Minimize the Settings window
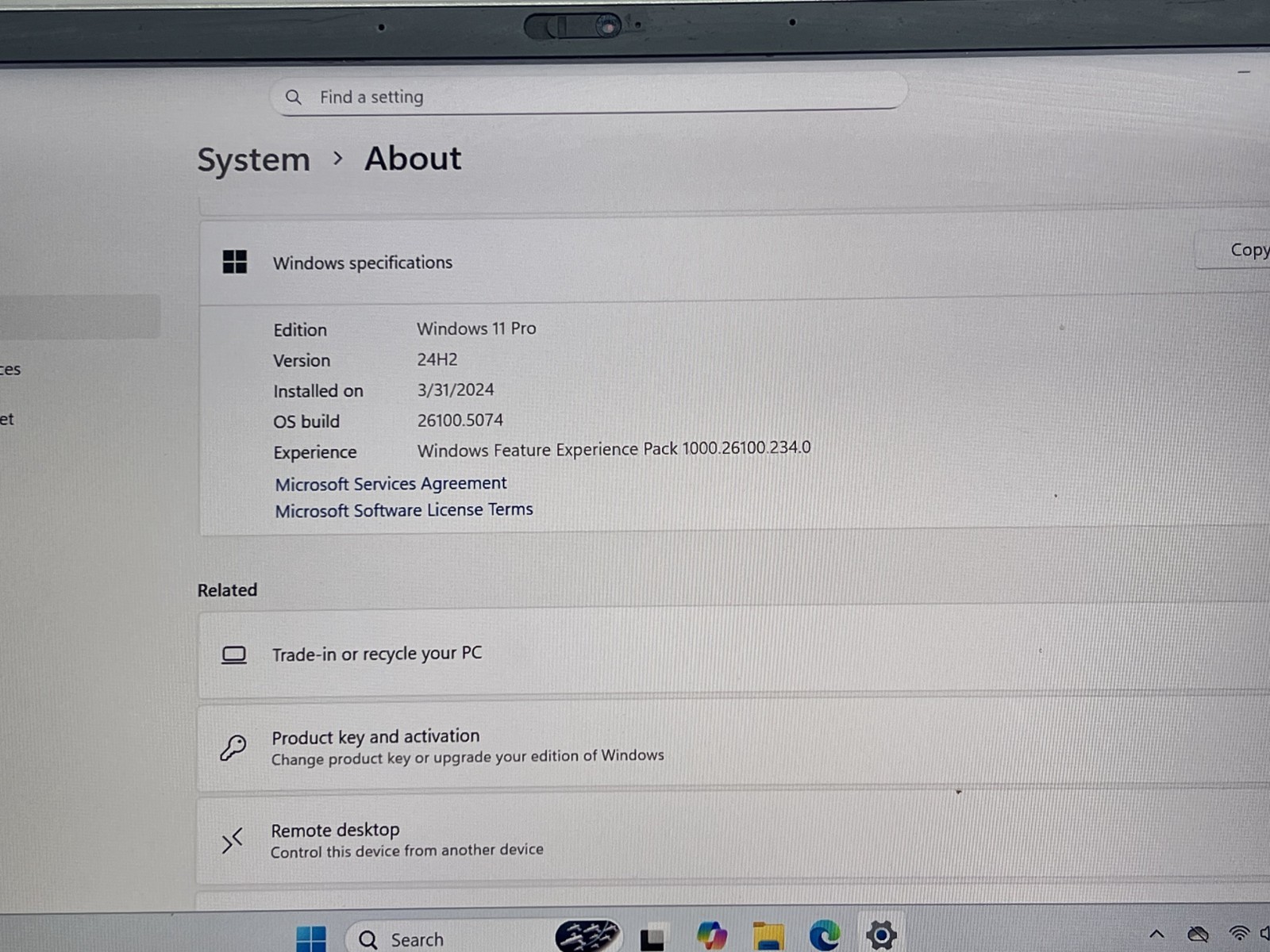 click(x=1244, y=72)
